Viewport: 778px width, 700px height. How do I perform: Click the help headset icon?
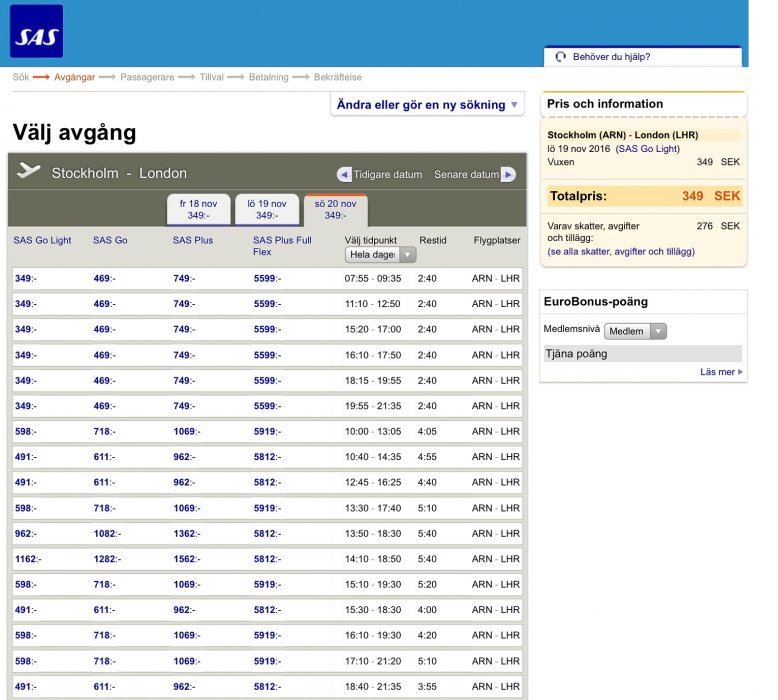560,57
